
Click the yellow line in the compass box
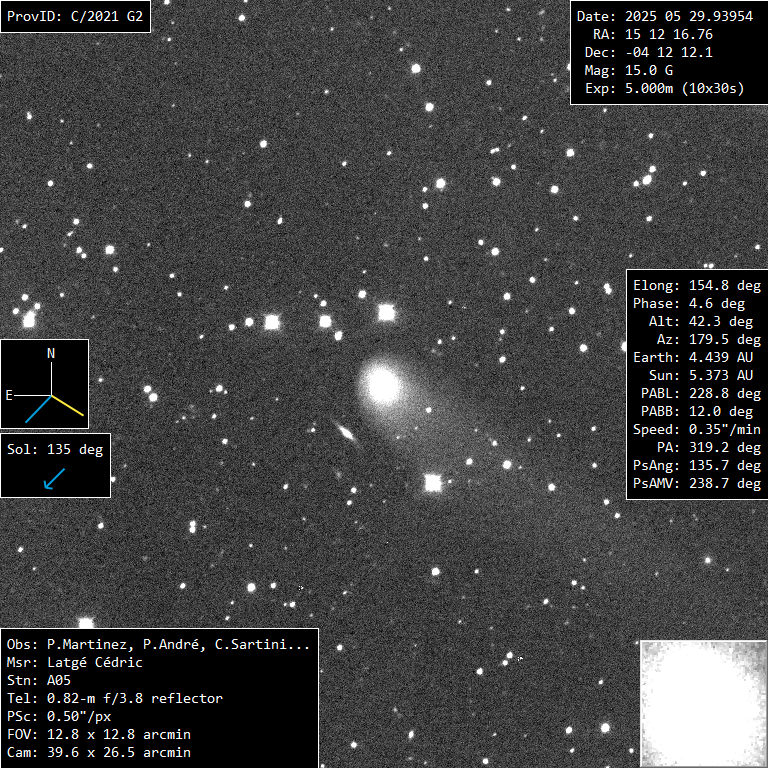click(x=68, y=404)
